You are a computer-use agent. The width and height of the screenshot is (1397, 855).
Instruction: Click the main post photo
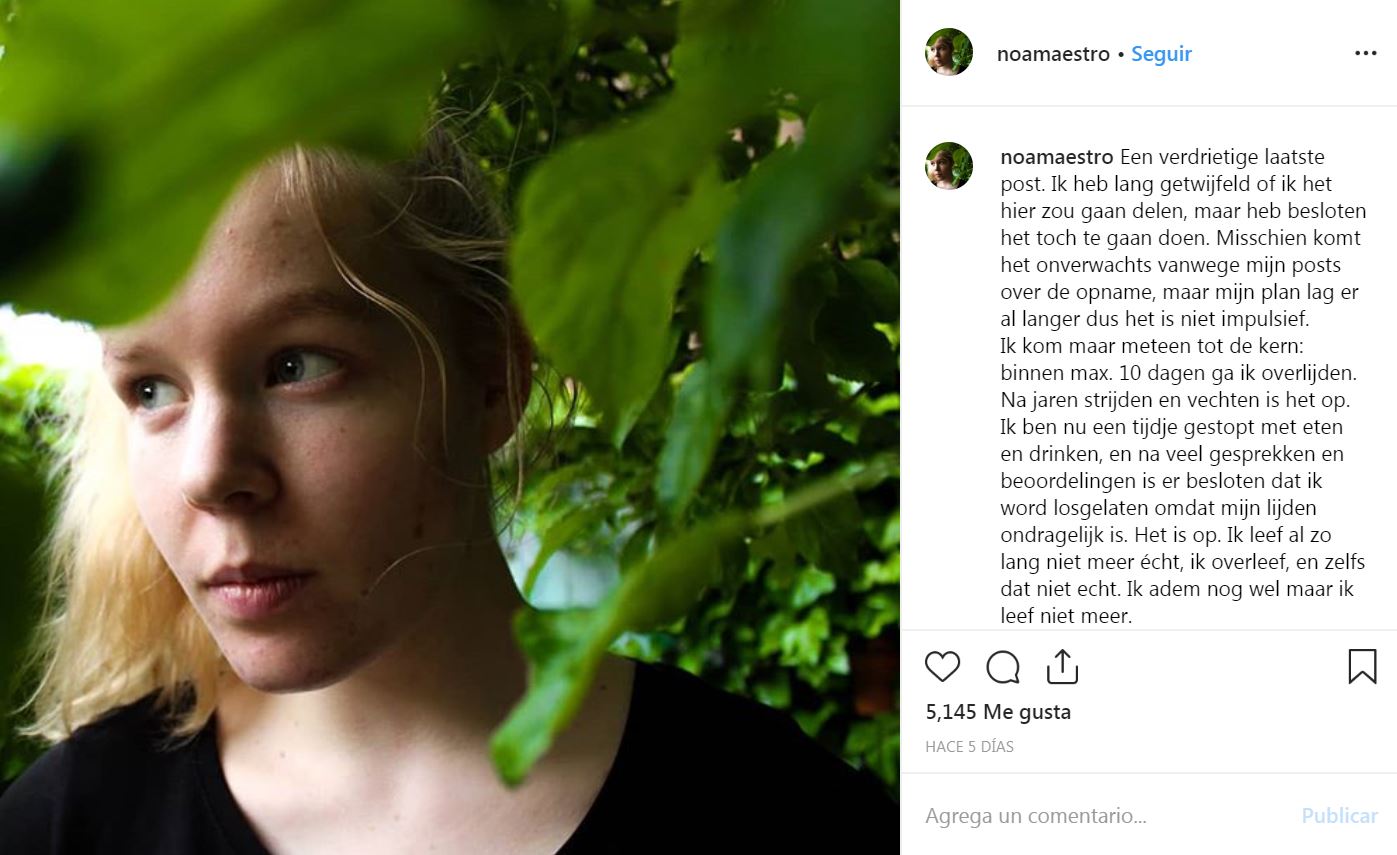[450, 428]
